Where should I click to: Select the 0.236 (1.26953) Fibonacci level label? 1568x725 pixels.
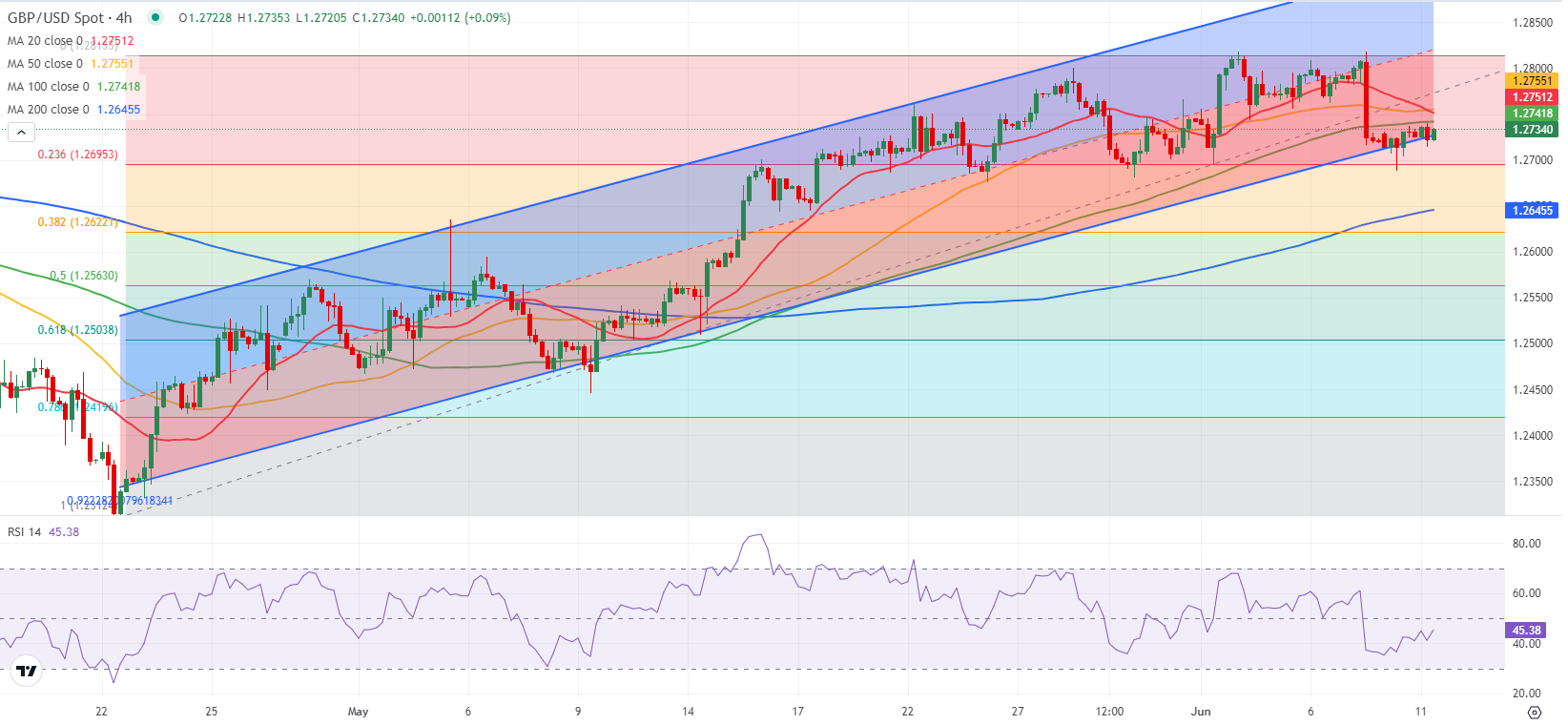[78, 155]
